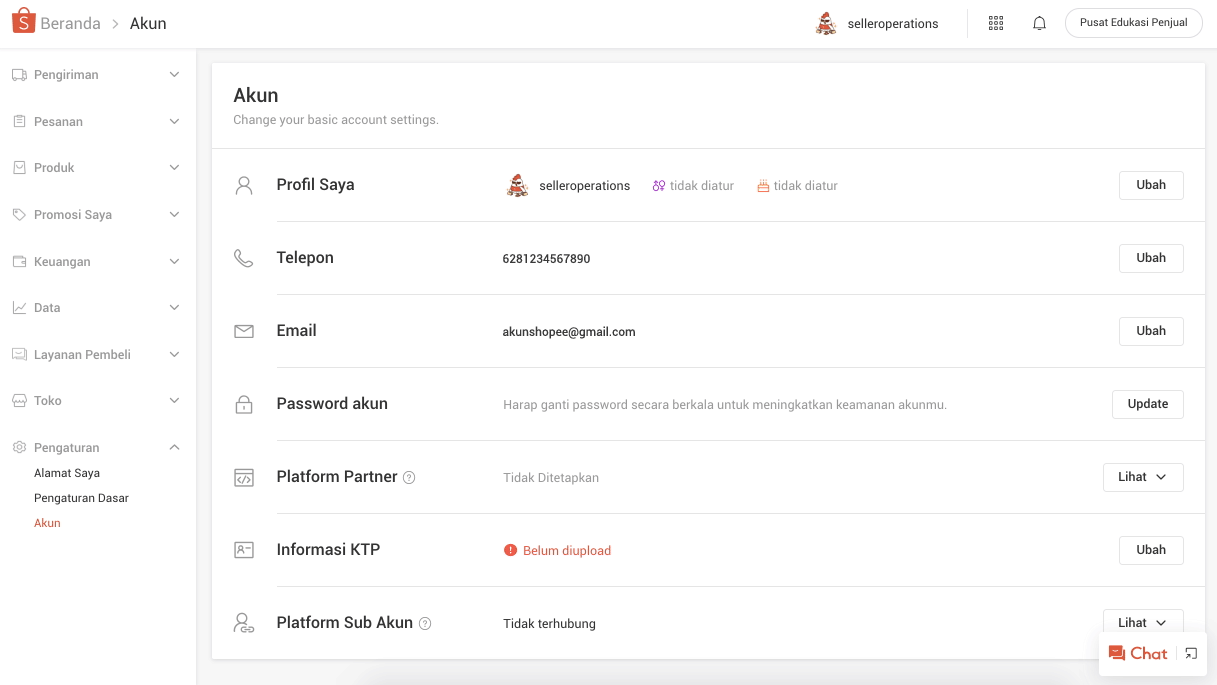Click the person icon beside Profil Saya

pyautogui.click(x=244, y=184)
